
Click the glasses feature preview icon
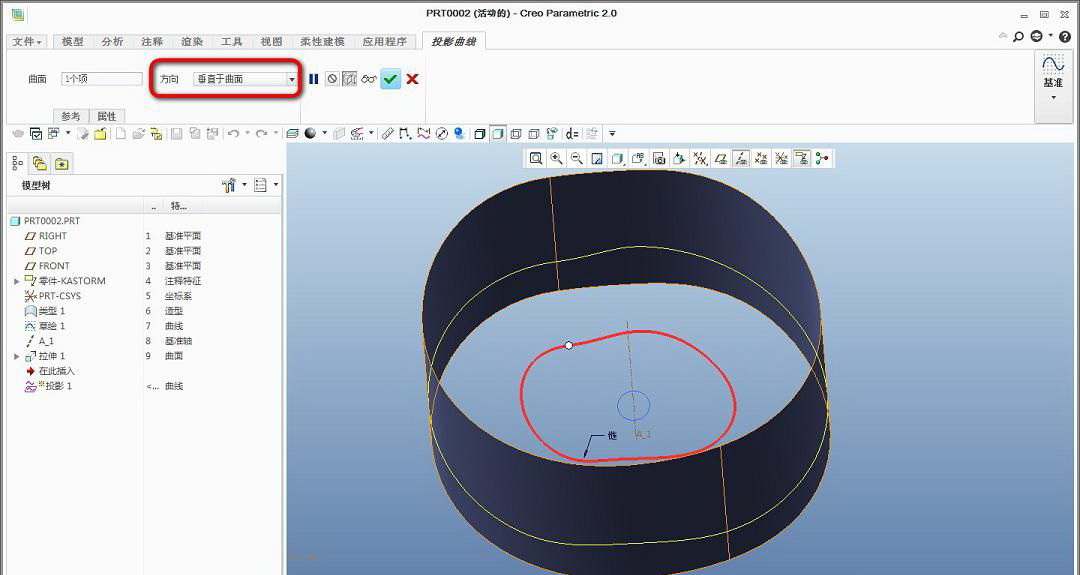[369, 79]
